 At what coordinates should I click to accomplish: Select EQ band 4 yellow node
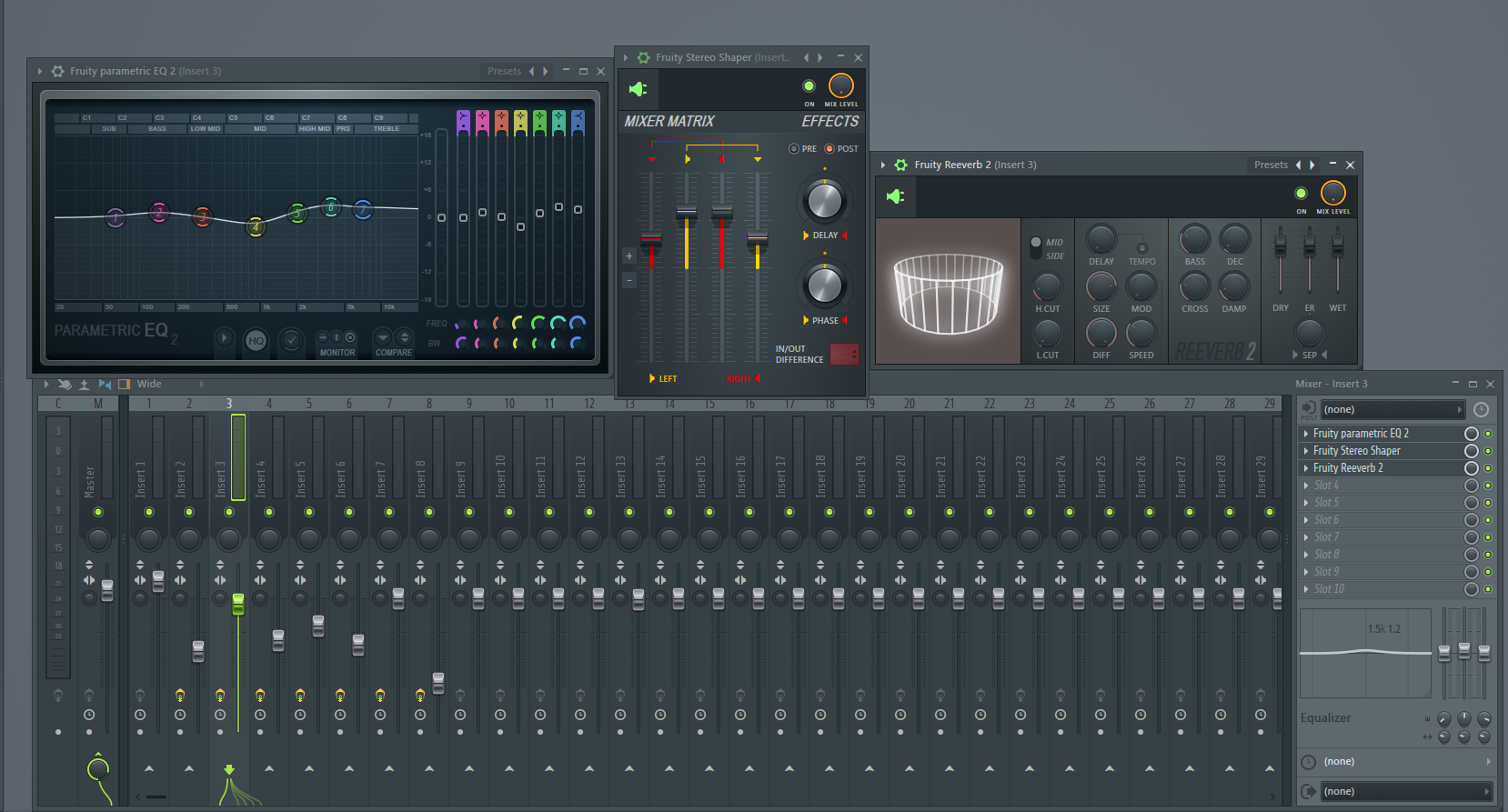click(x=256, y=226)
